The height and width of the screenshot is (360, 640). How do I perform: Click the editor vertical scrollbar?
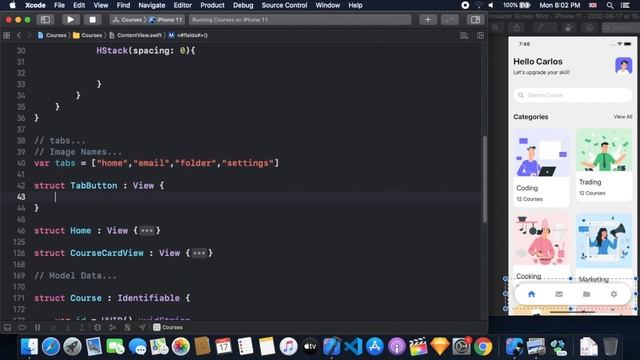pos(484,179)
